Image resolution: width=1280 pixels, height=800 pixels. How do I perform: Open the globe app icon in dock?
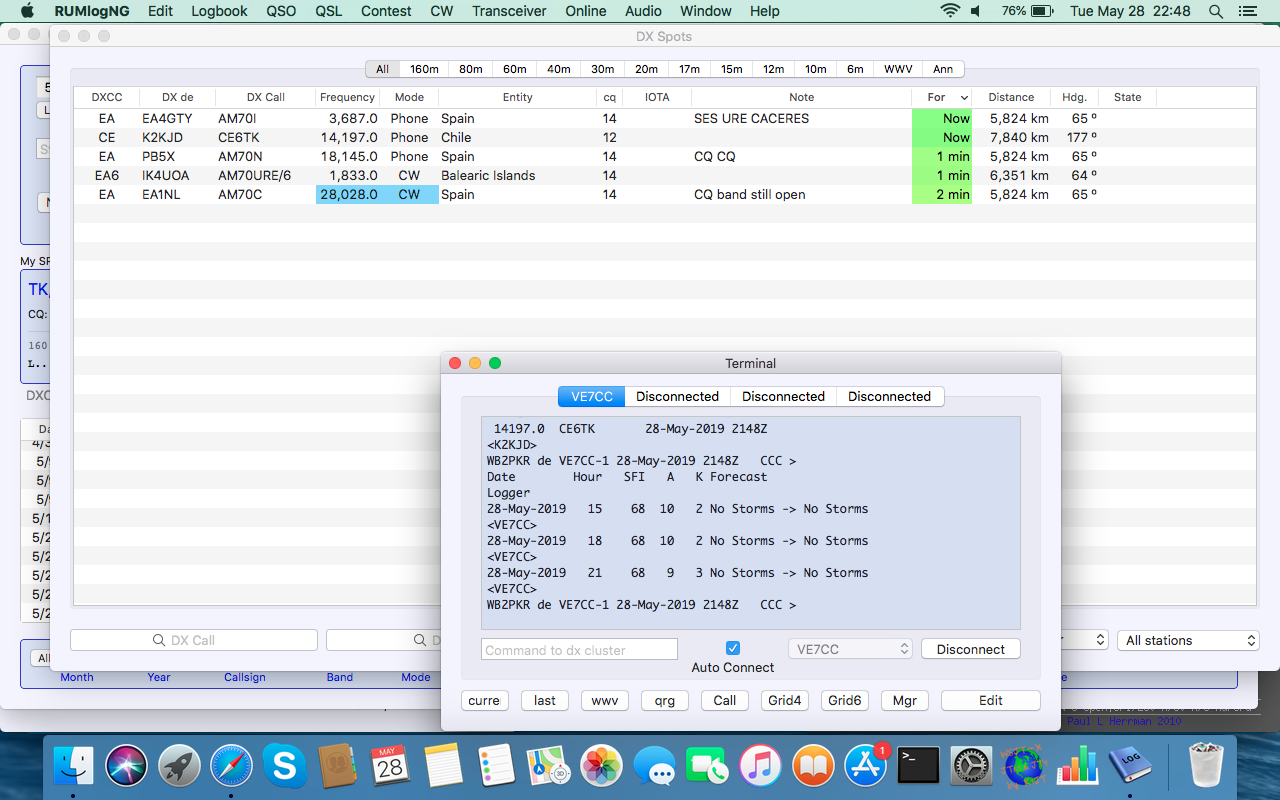[1024, 767]
